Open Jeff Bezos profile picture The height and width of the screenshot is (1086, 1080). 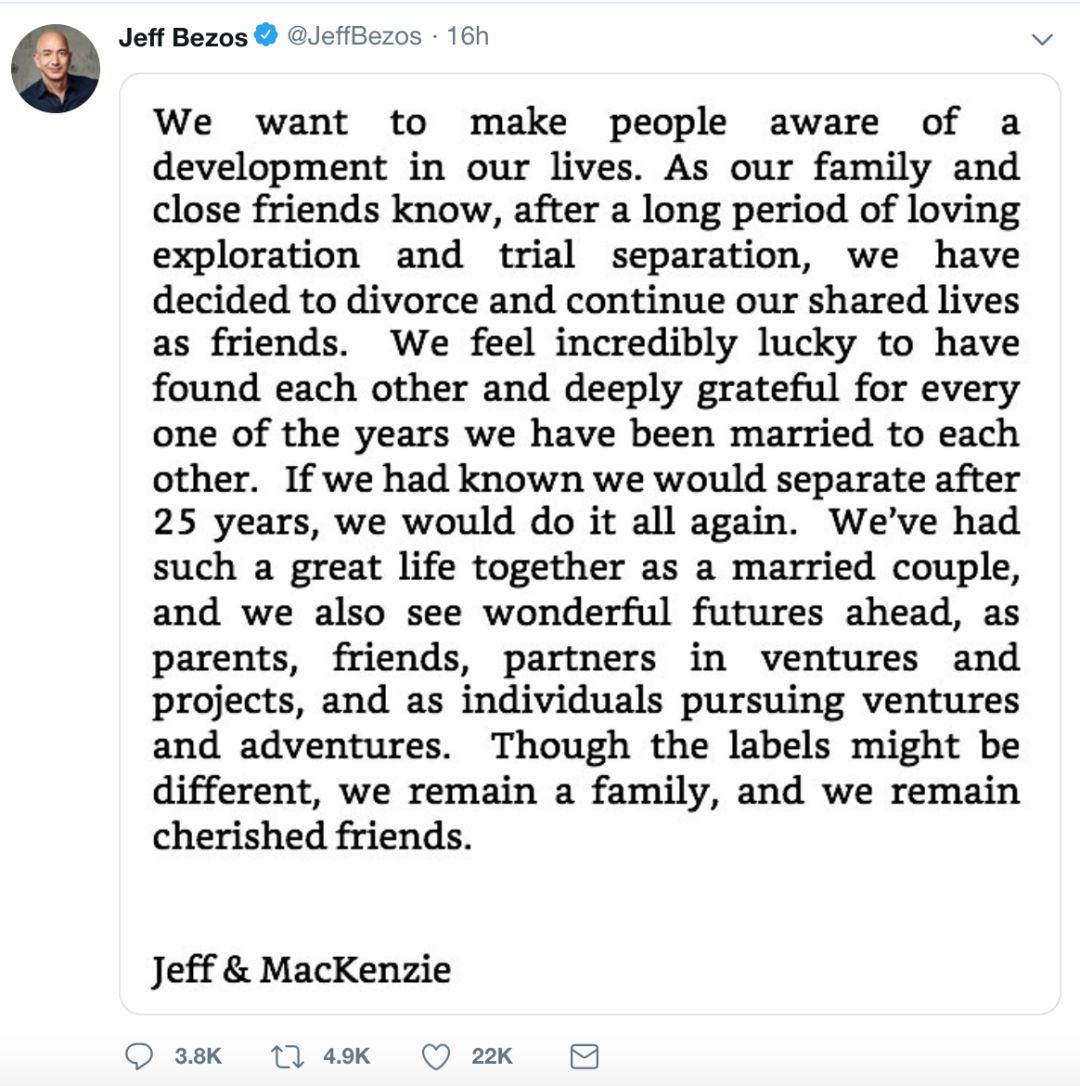(x=55, y=68)
